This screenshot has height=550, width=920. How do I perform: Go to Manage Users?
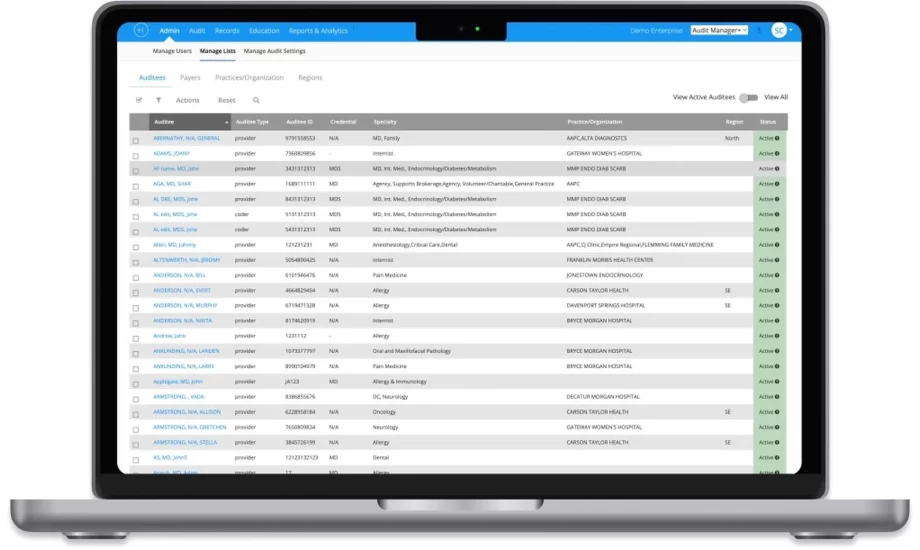(172, 51)
